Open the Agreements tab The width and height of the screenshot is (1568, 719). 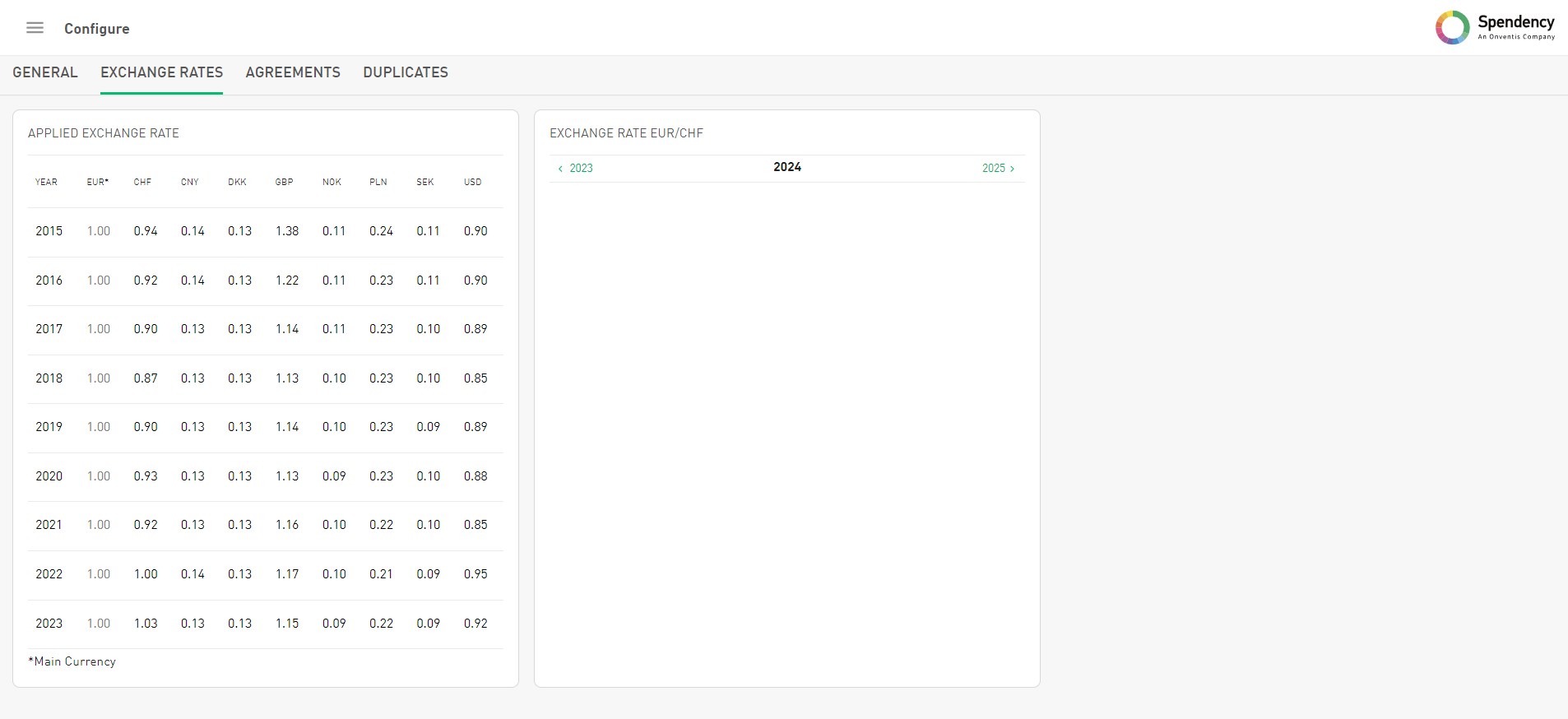coord(293,72)
